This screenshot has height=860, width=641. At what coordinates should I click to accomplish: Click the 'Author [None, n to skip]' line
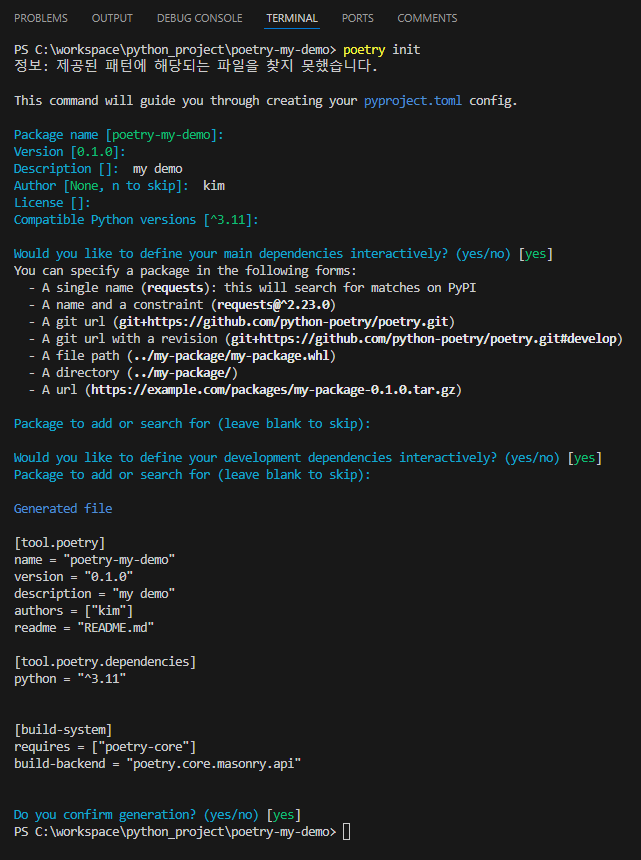pos(119,186)
